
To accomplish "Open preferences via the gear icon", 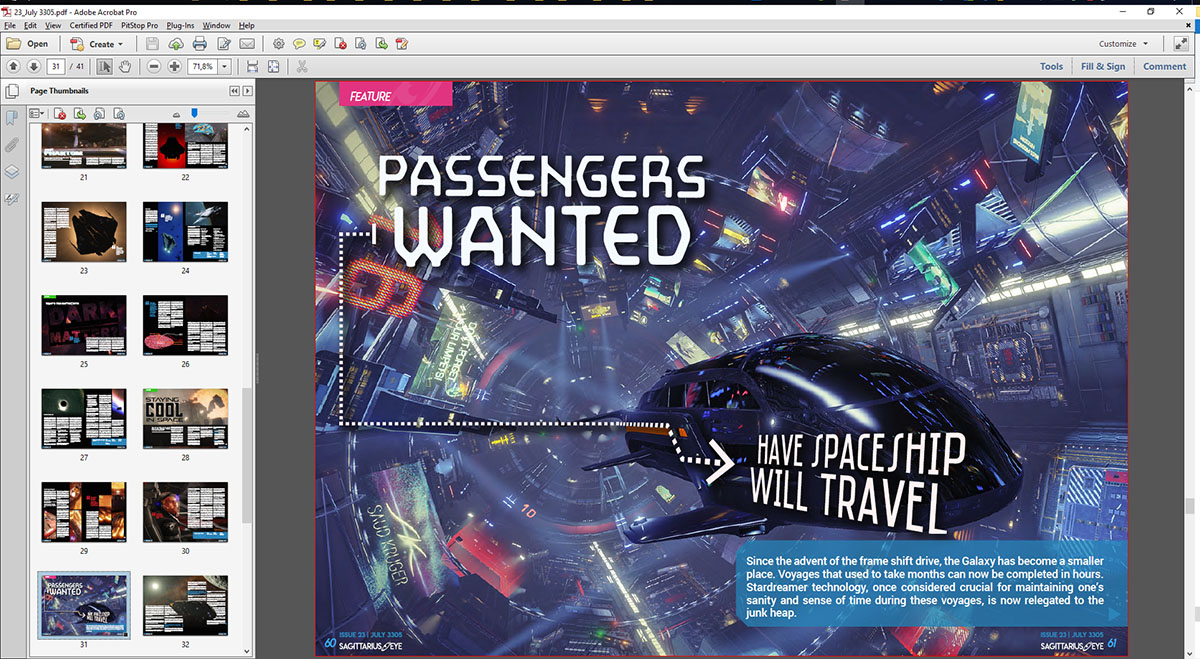I will [x=279, y=44].
